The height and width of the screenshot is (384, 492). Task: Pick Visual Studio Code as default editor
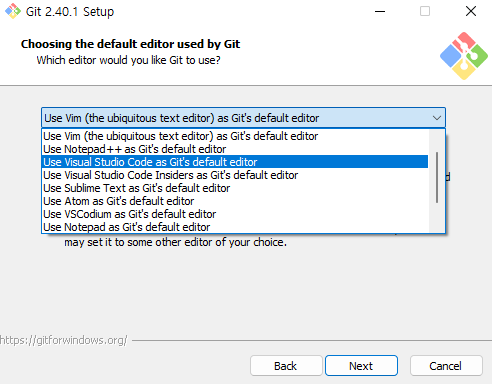(x=235, y=162)
